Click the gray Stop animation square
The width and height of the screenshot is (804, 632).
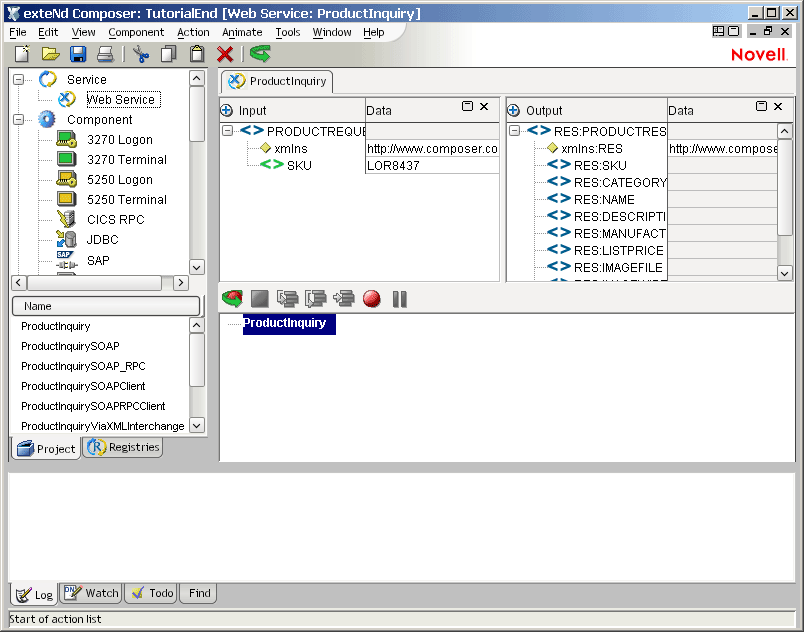[259, 298]
